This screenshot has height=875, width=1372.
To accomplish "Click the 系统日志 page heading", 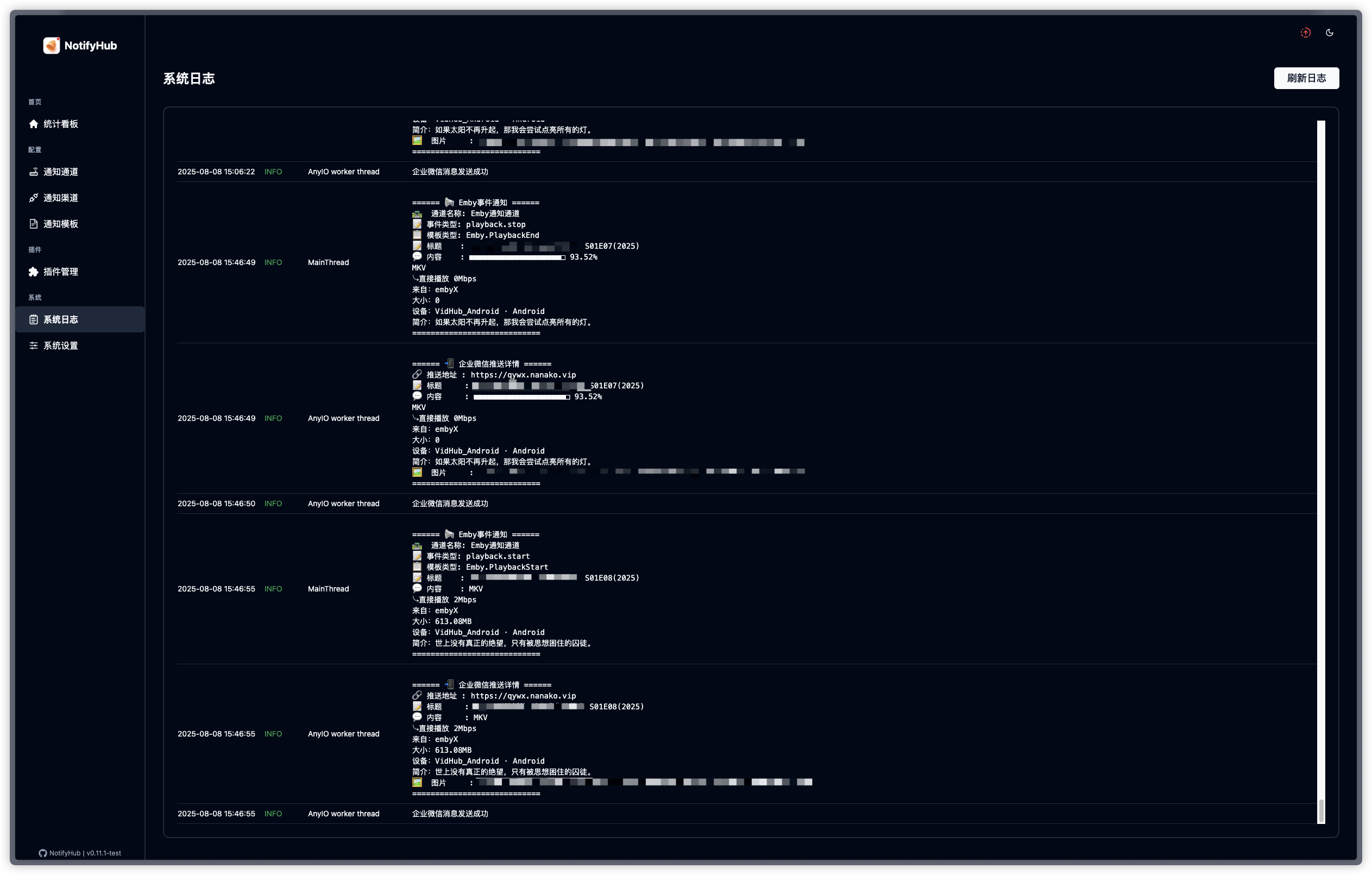I will (x=189, y=79).
